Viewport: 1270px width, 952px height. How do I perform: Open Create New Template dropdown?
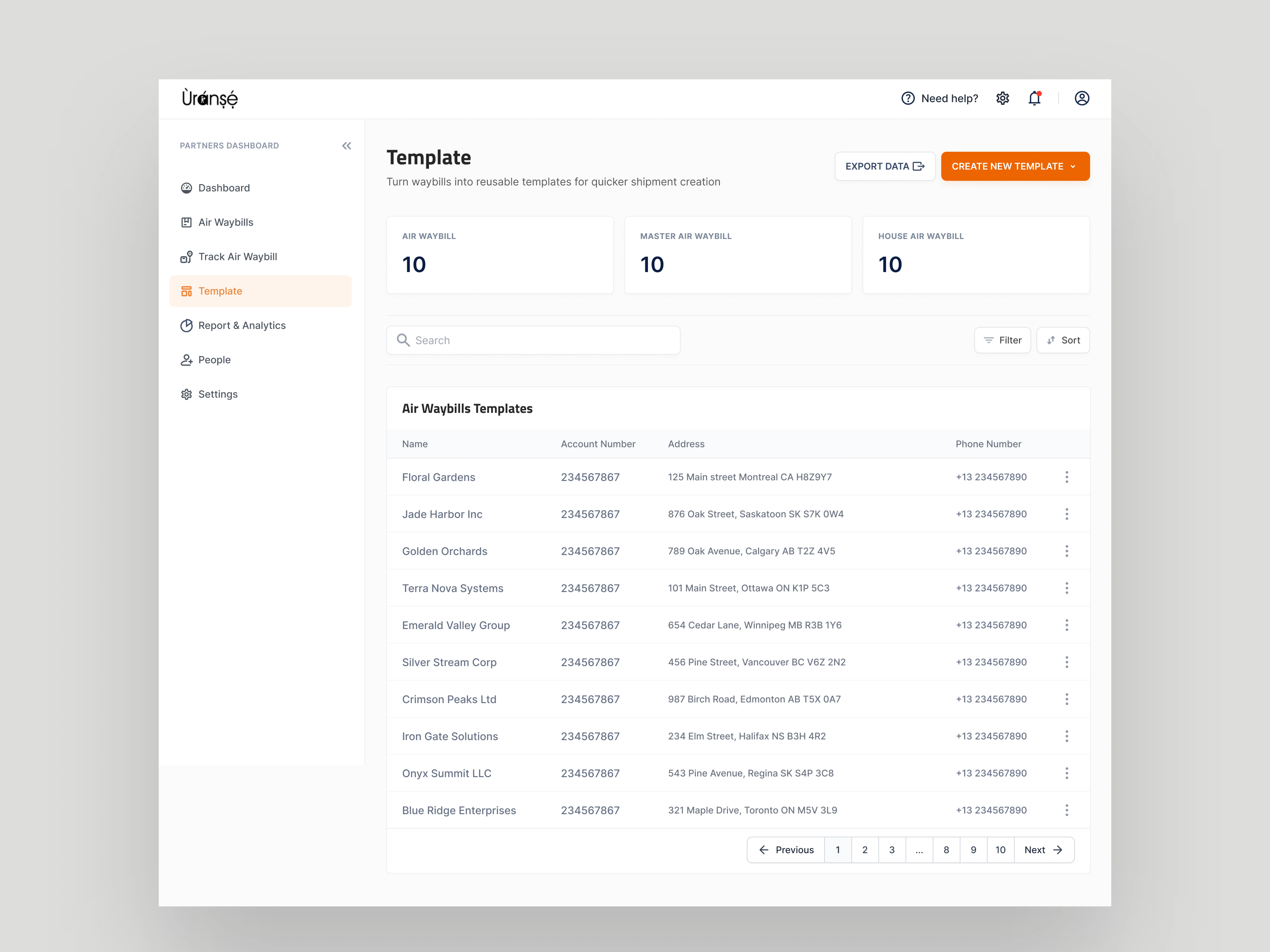[x=1015, y=166]
